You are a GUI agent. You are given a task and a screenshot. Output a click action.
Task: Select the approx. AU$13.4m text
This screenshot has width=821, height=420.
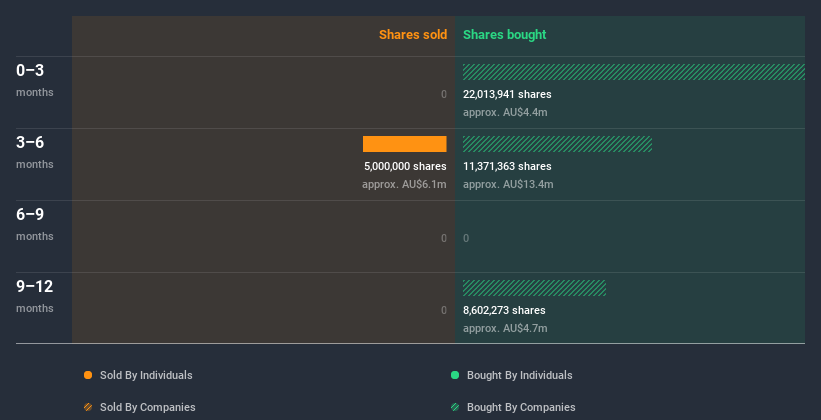pos(508,184)
